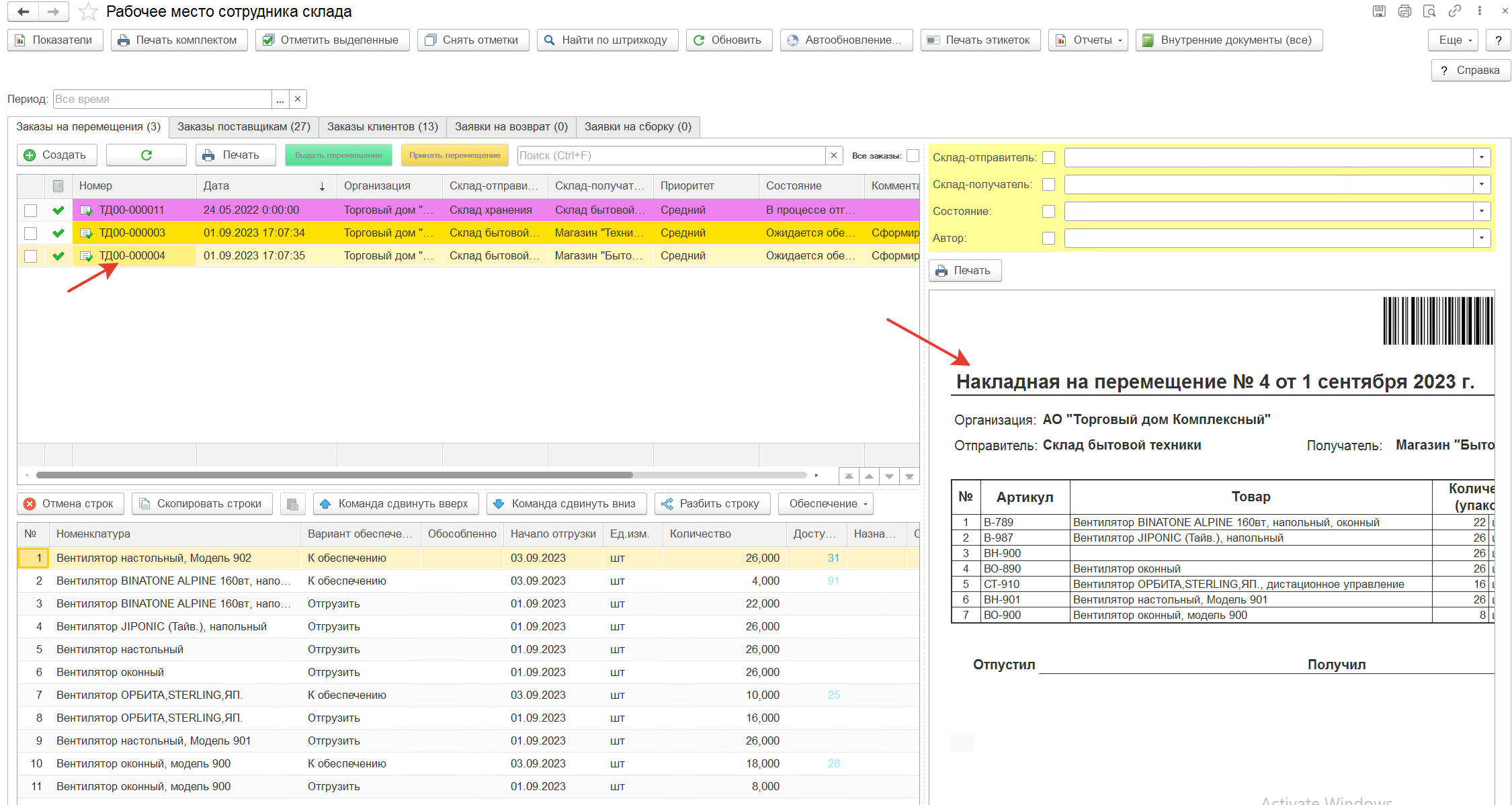1512x805 pixels.
Task: Tick checkbox for order ТД00-000004
Action: point(30,256)
